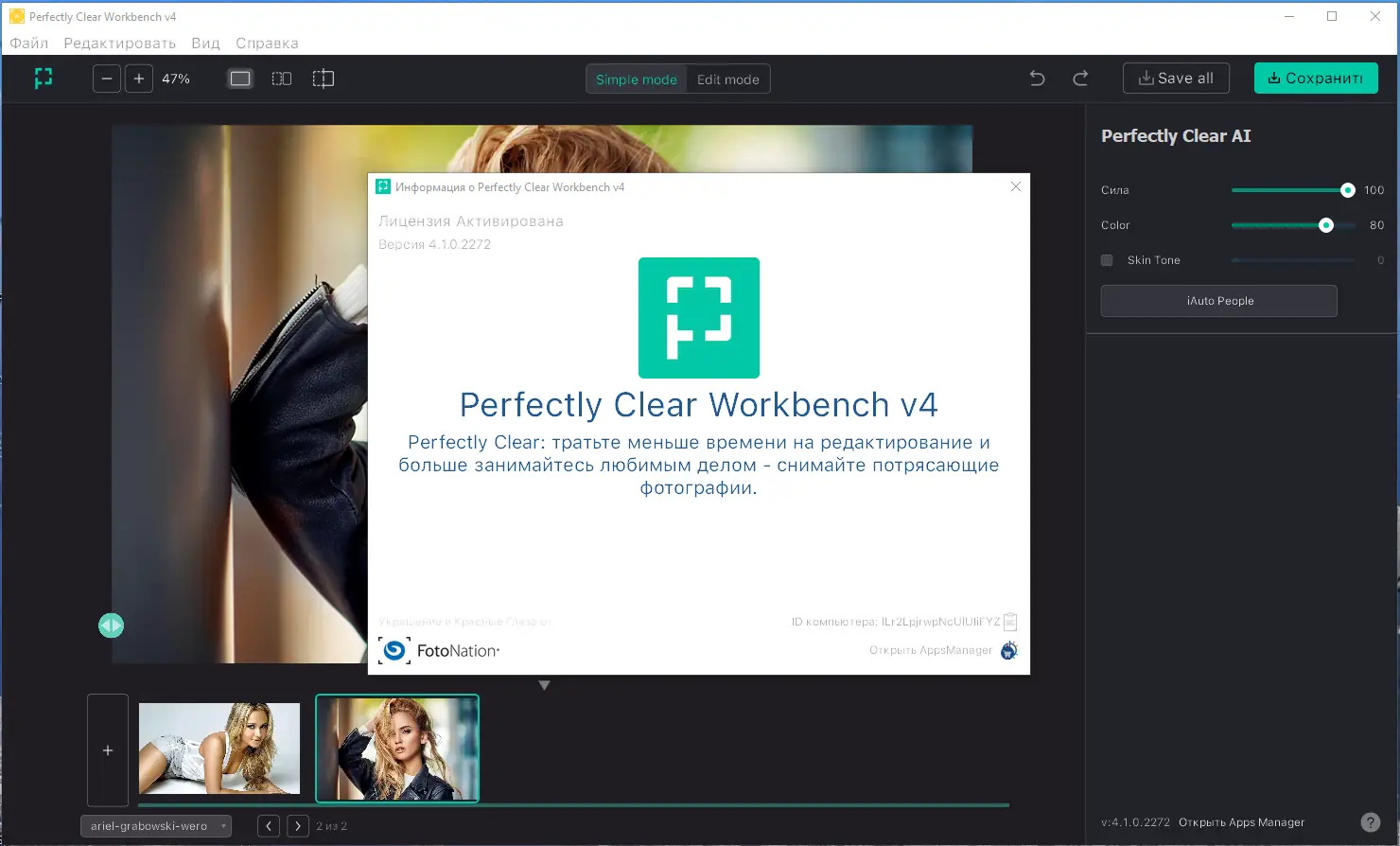Open Apps Manager via the blue cart icon
The image size is (1400, 846).
(1008, 650)
